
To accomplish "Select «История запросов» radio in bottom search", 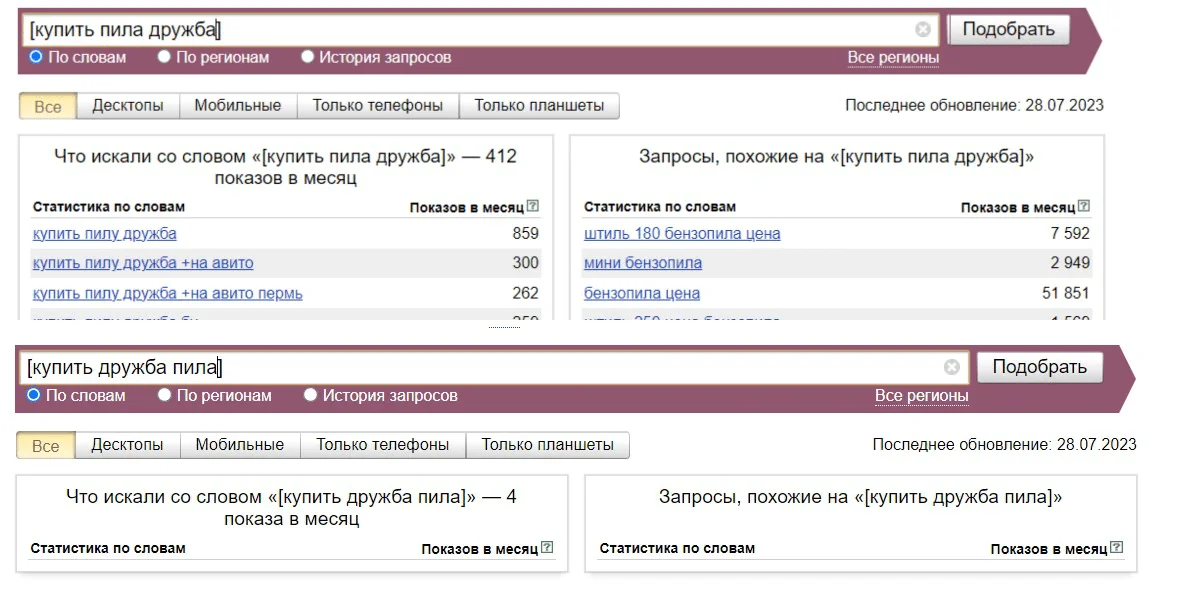I will click(310, 395).
